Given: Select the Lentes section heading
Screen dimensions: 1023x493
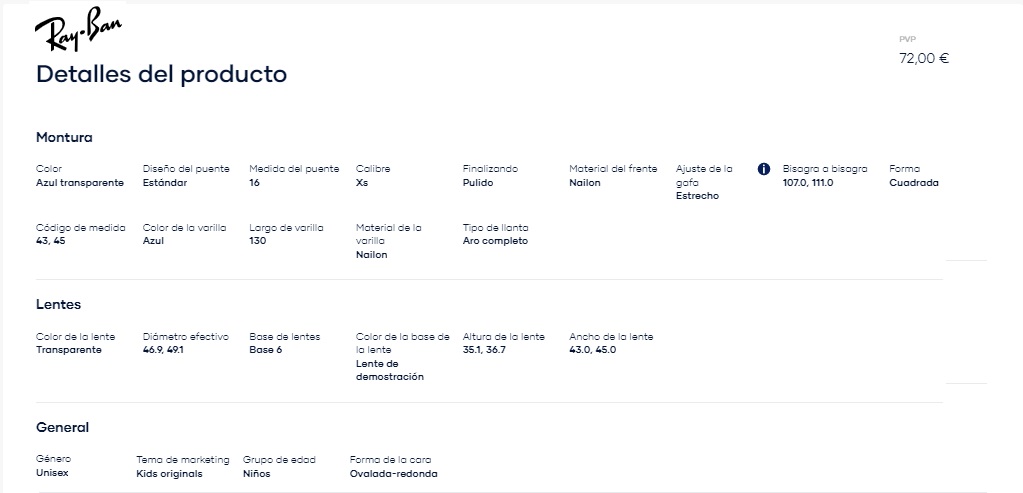Looking at the screenshot, I should pos(58,305).
